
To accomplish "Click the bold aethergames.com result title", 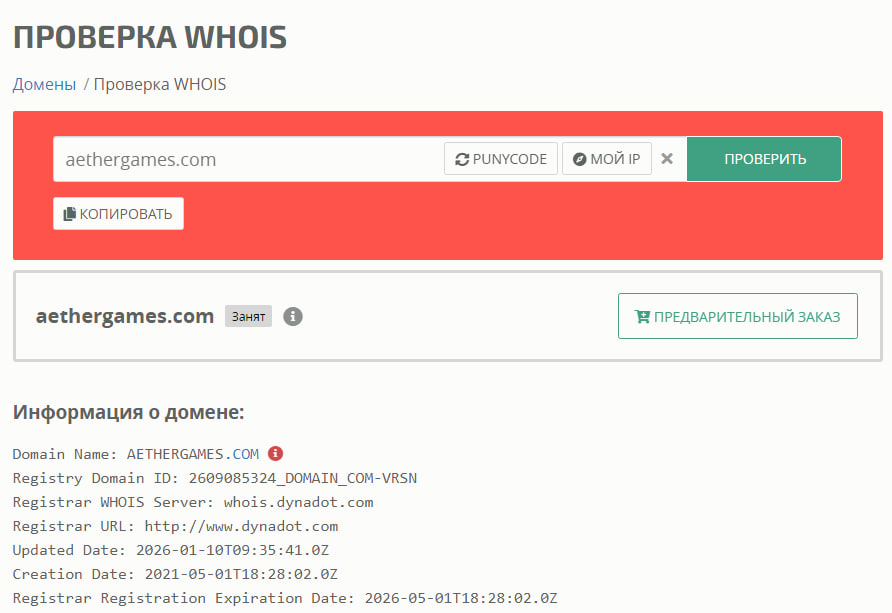I will point(125,316).
